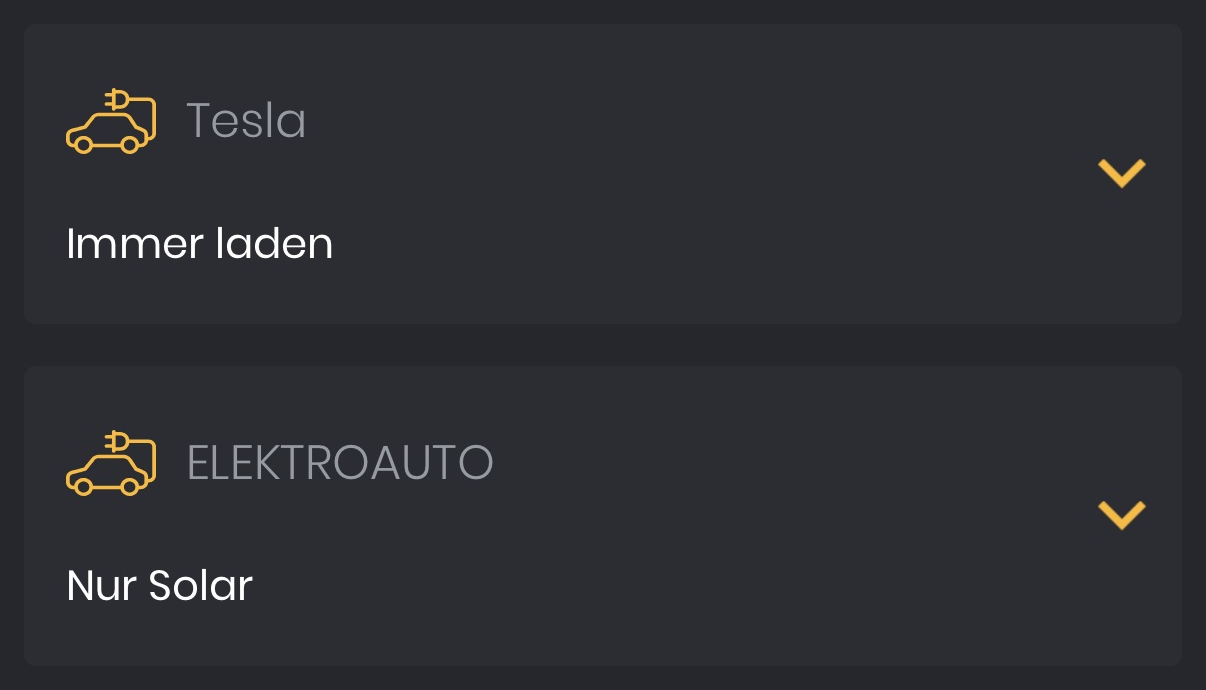Click the Tesla electric car icon
This screenshot has height=690, width=1206.
point(111,121)
